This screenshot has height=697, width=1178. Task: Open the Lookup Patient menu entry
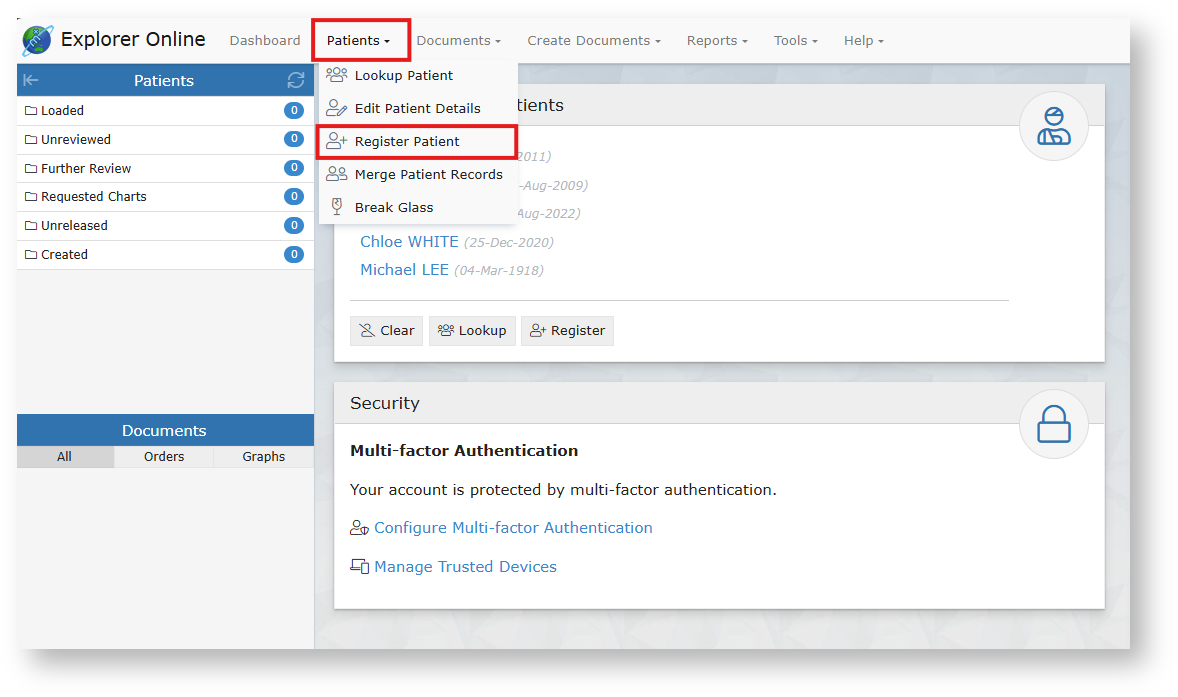(x=403, y=75)
